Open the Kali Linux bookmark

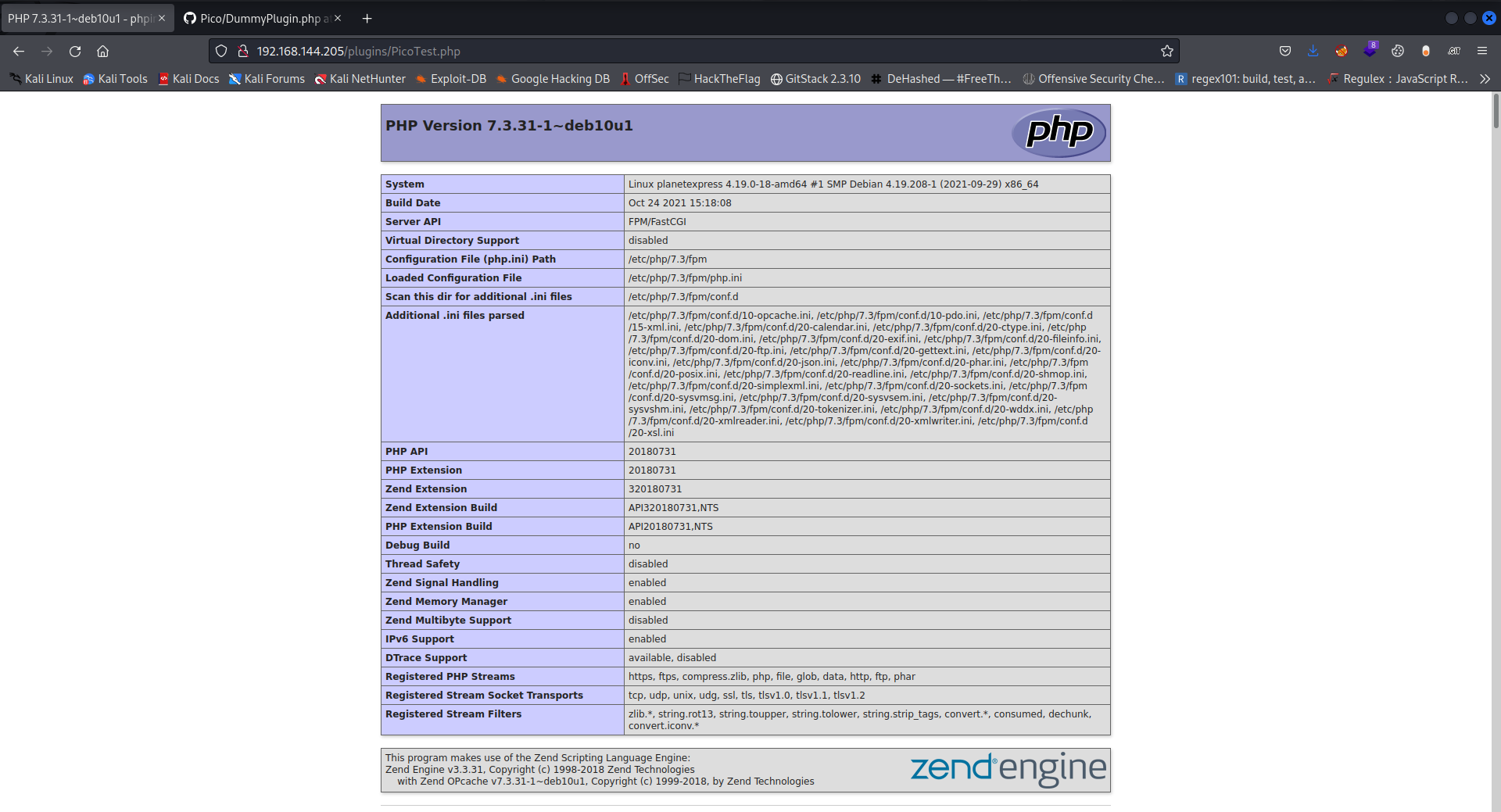41,79
